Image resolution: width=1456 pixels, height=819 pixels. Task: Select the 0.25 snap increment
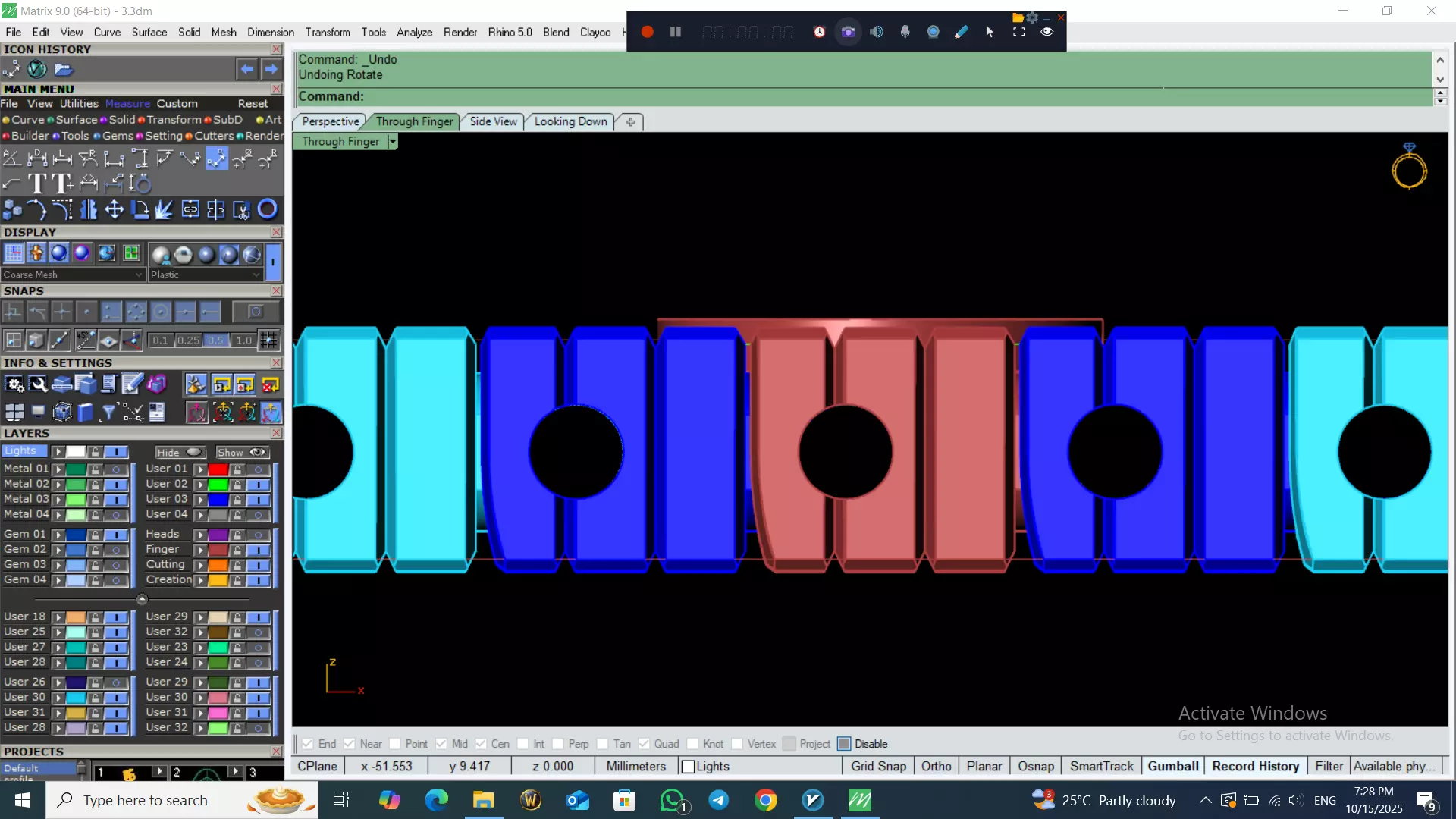tap(188, 340)
